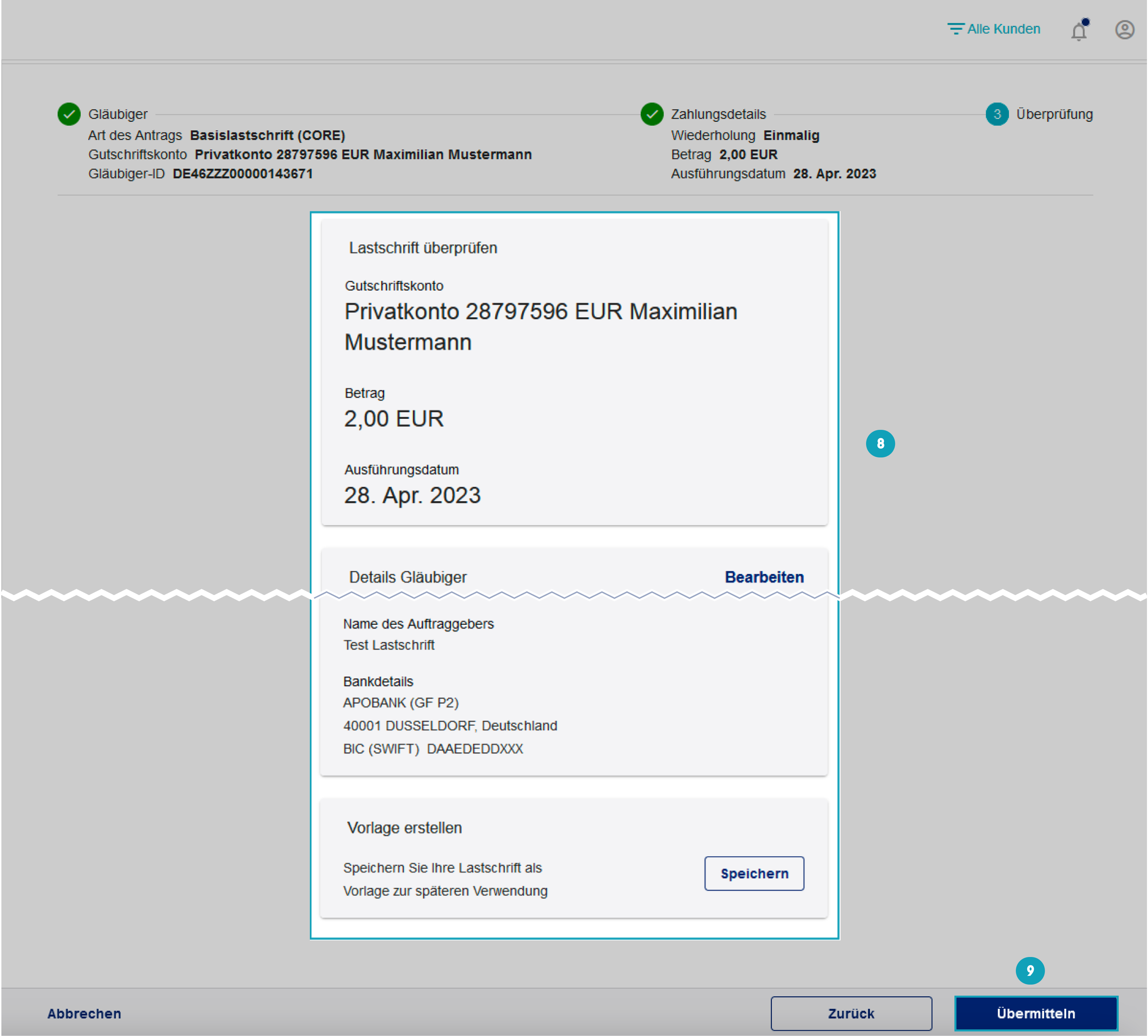Open the user profile icon
The width and height of the screenshot is (1148, 1036).
pos(1125,30)
